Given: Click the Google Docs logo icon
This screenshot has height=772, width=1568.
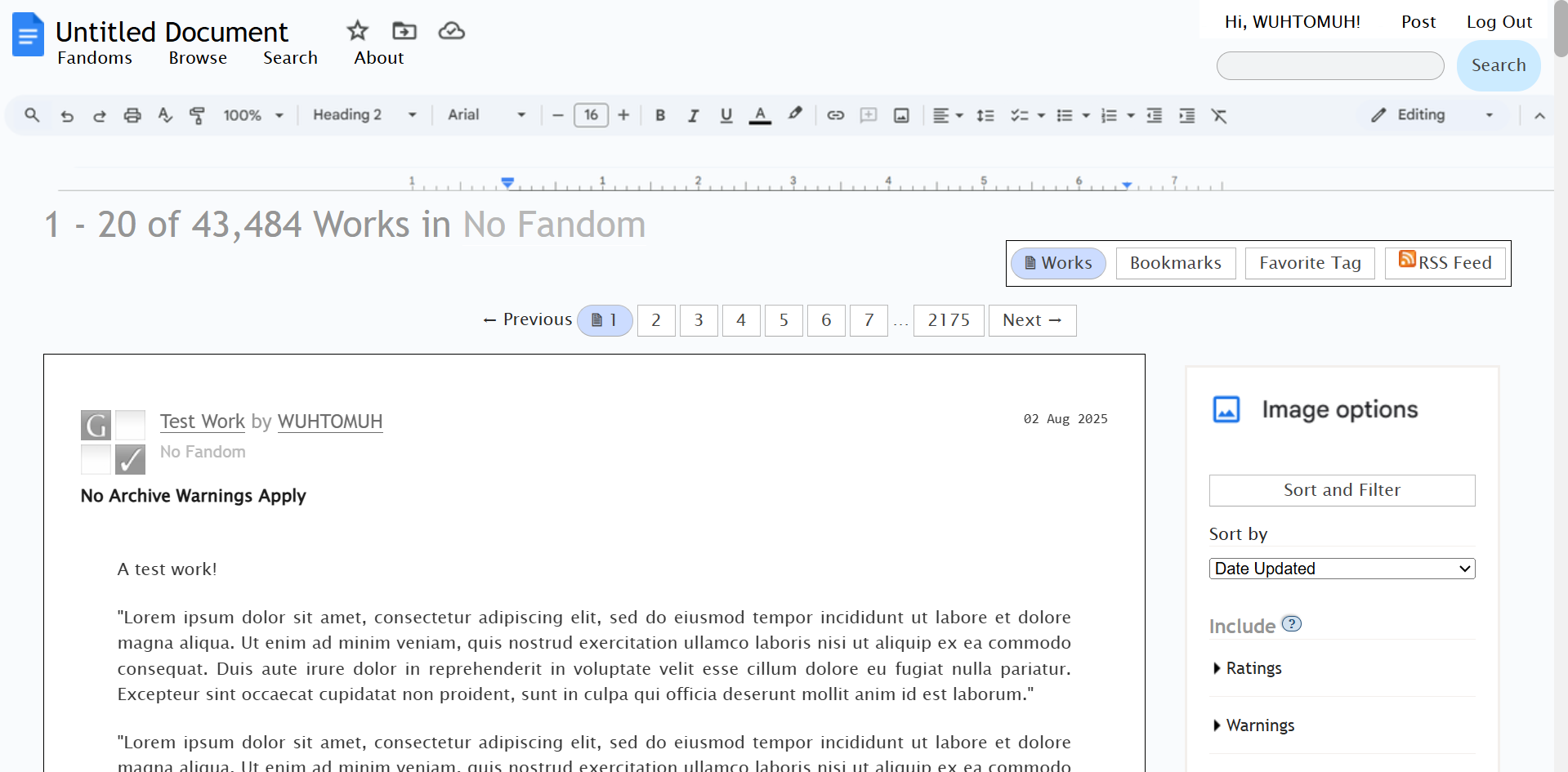Looking at the screenshot, I should [29, 34].
